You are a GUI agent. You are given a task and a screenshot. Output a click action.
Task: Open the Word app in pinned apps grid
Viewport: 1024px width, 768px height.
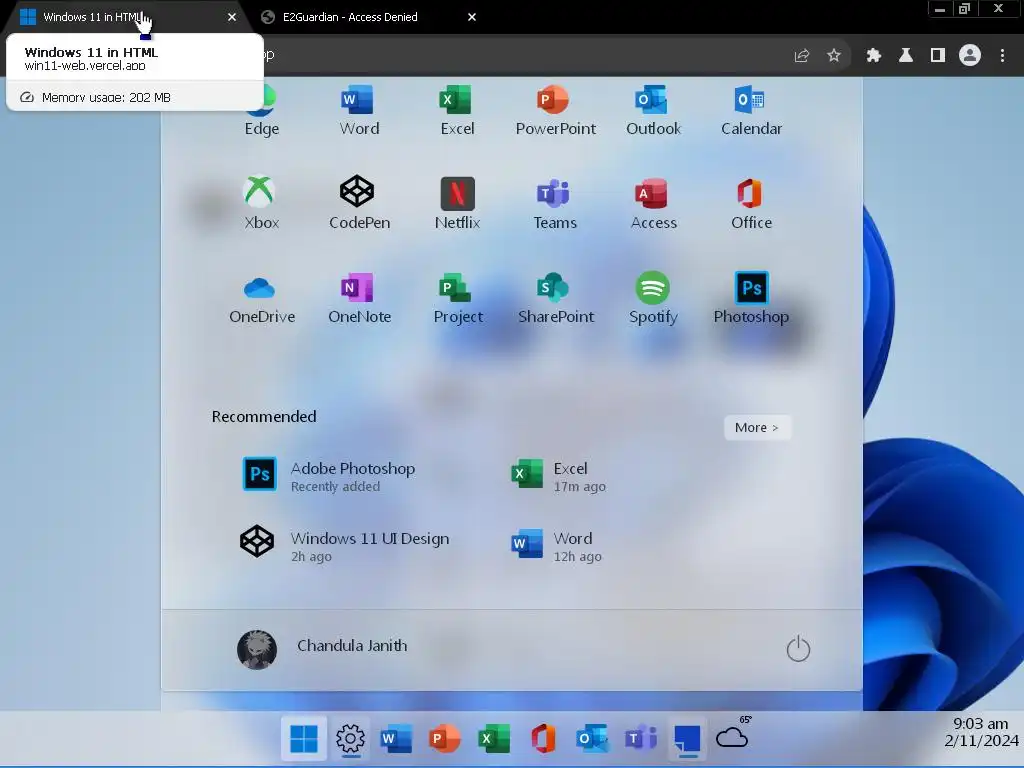tap(359, 111)
